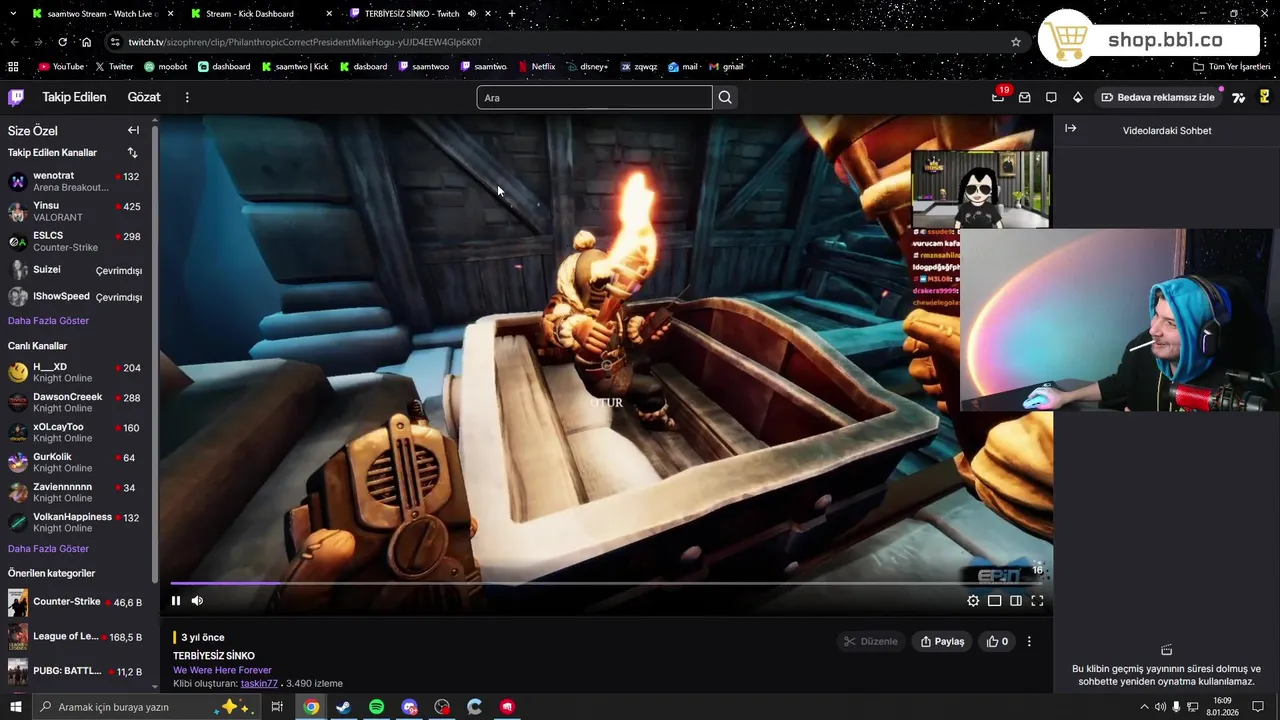1280x720 pixels.
Task: Collapse the Size Özel sidebar
Action: [x=133, y=130]
